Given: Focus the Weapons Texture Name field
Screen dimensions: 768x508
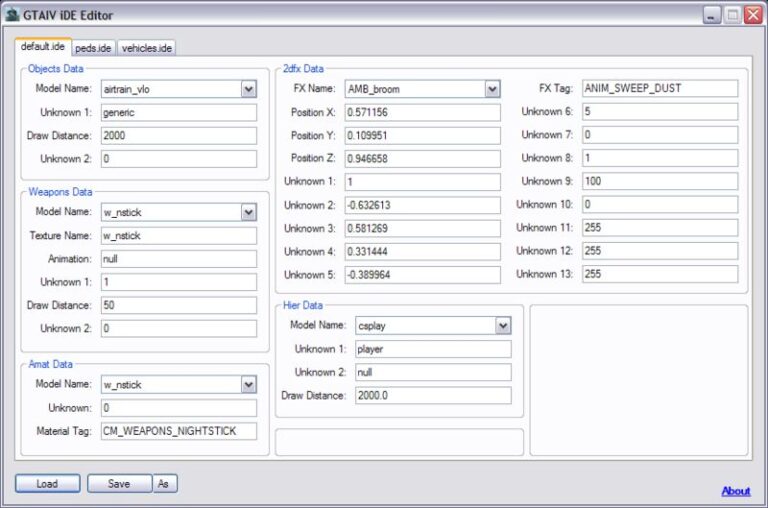Looking at the screenshot, I should coord(178,235).
